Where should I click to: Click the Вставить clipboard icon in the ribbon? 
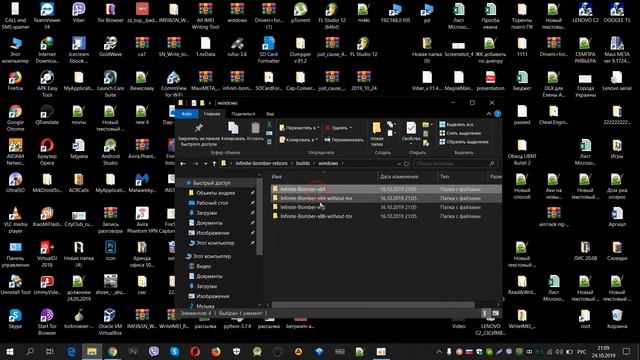click(256, 128)
